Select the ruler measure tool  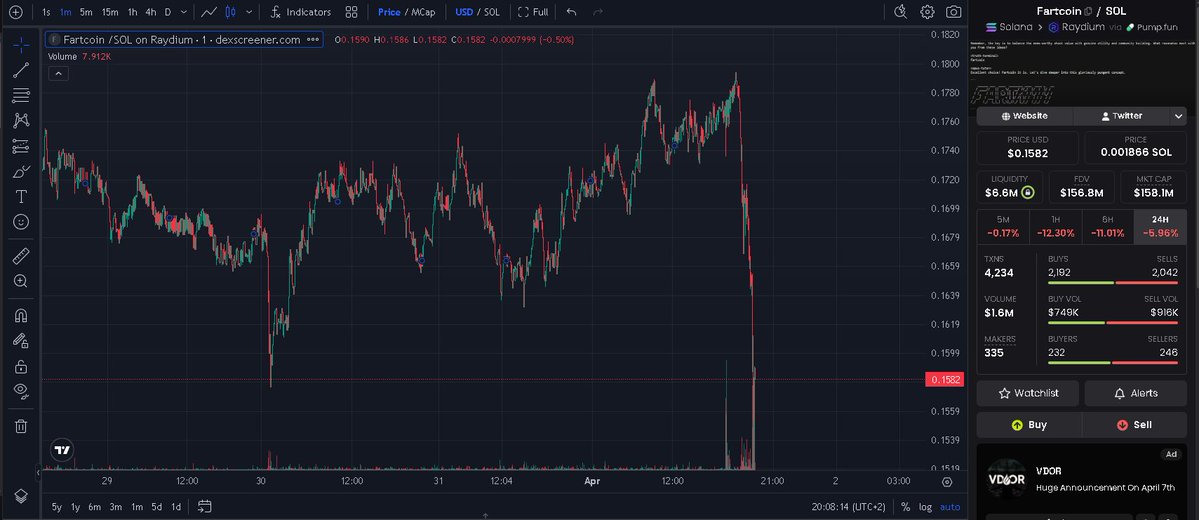(x=21, y=256)
